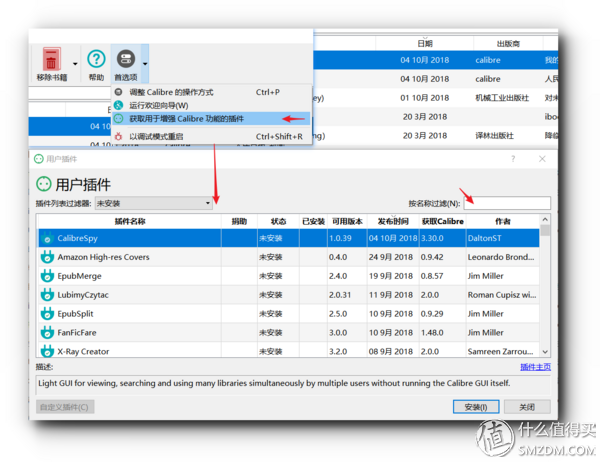Screen dimensions: 600x462
Task: Sort by 发布时间 column header
Action: (393, 221)
